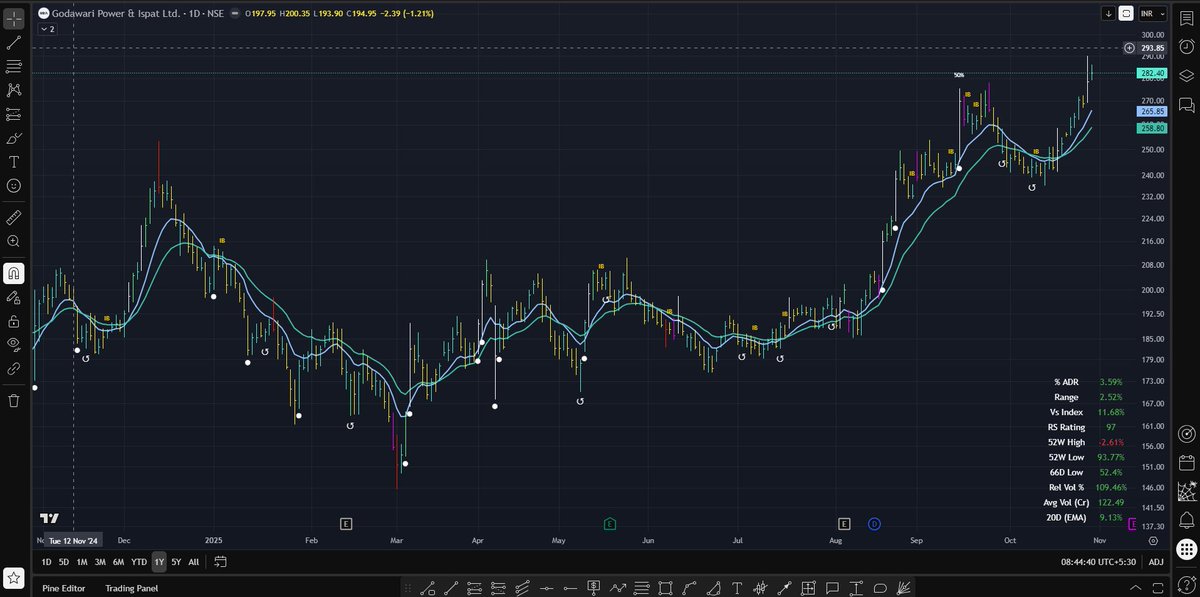Activate the zoom in tool
1200x597 pixels.
(14, 241)
